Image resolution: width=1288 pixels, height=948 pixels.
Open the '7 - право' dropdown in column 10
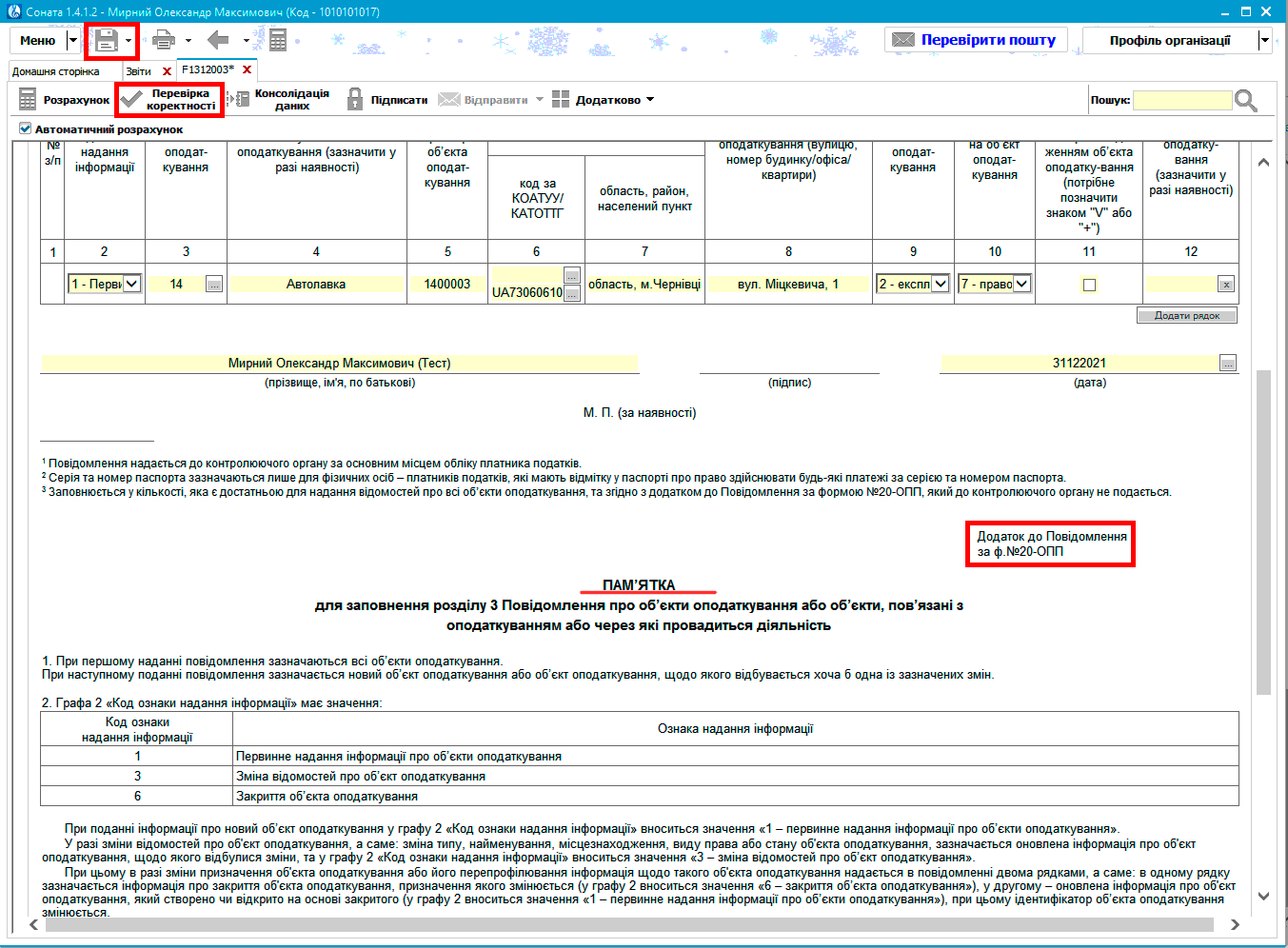click(x=1021, y=284)
